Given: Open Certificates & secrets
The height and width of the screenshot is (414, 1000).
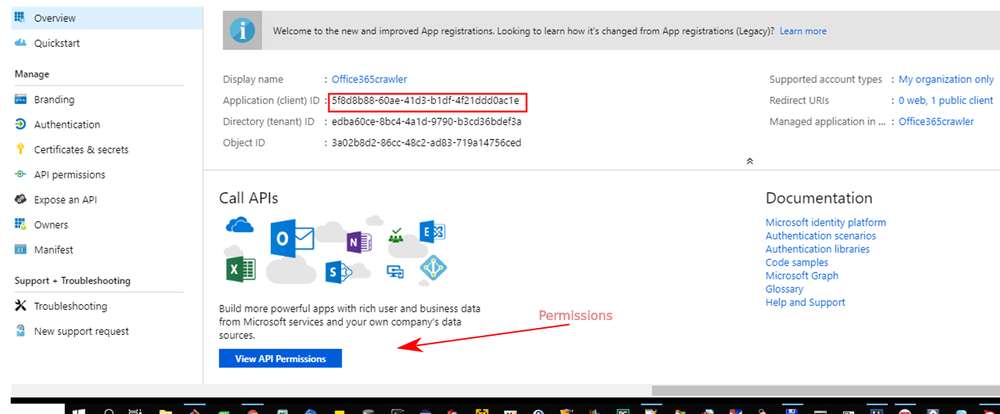Looking at the screenshot, I should click(x=81, y=149).
